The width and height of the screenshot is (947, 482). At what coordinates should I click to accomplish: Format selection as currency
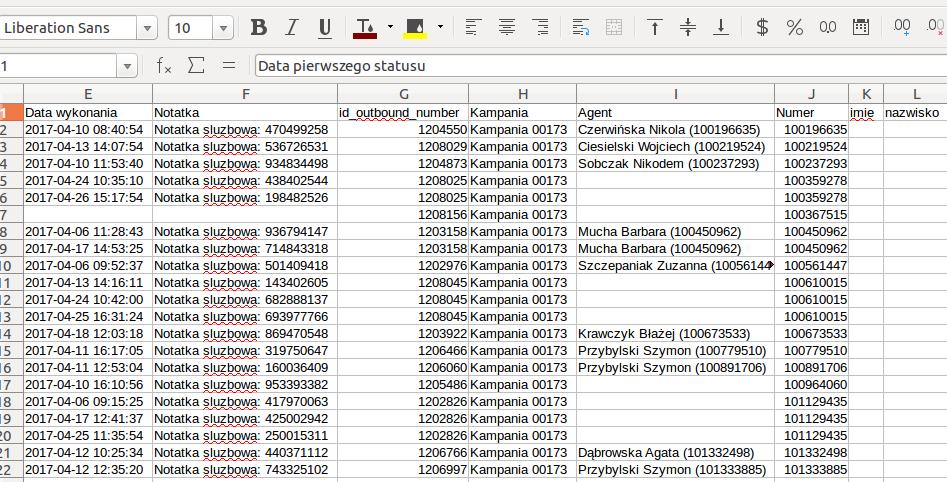pos(762,27)
